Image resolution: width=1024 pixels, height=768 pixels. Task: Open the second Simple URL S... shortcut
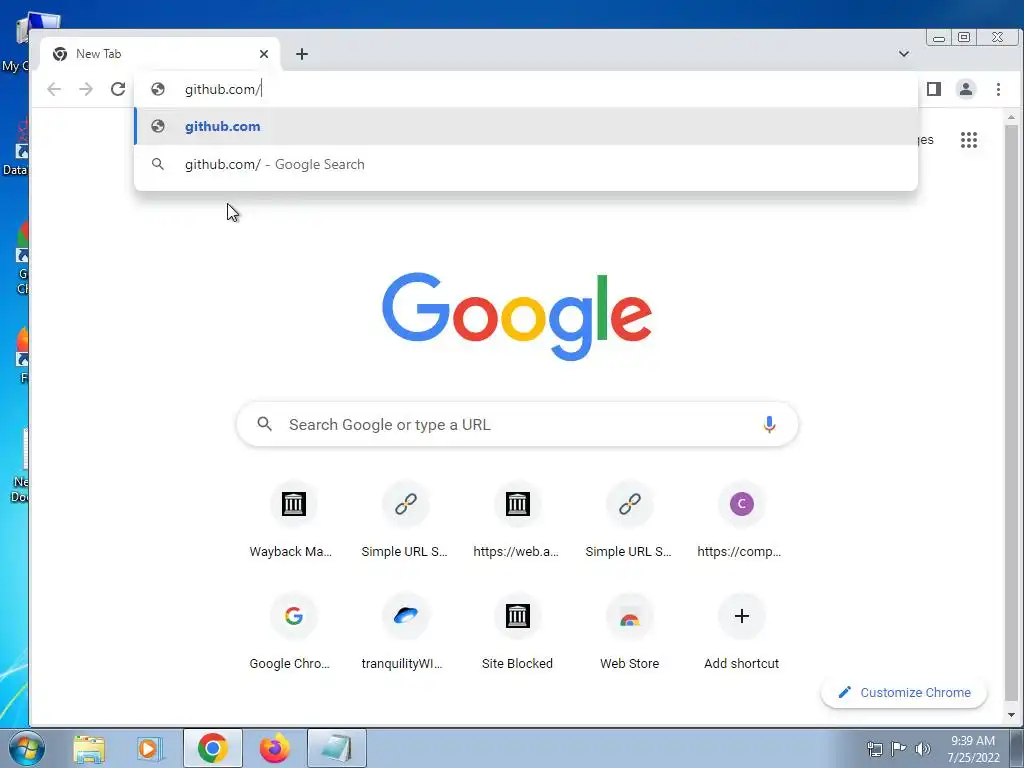(629, 520)
